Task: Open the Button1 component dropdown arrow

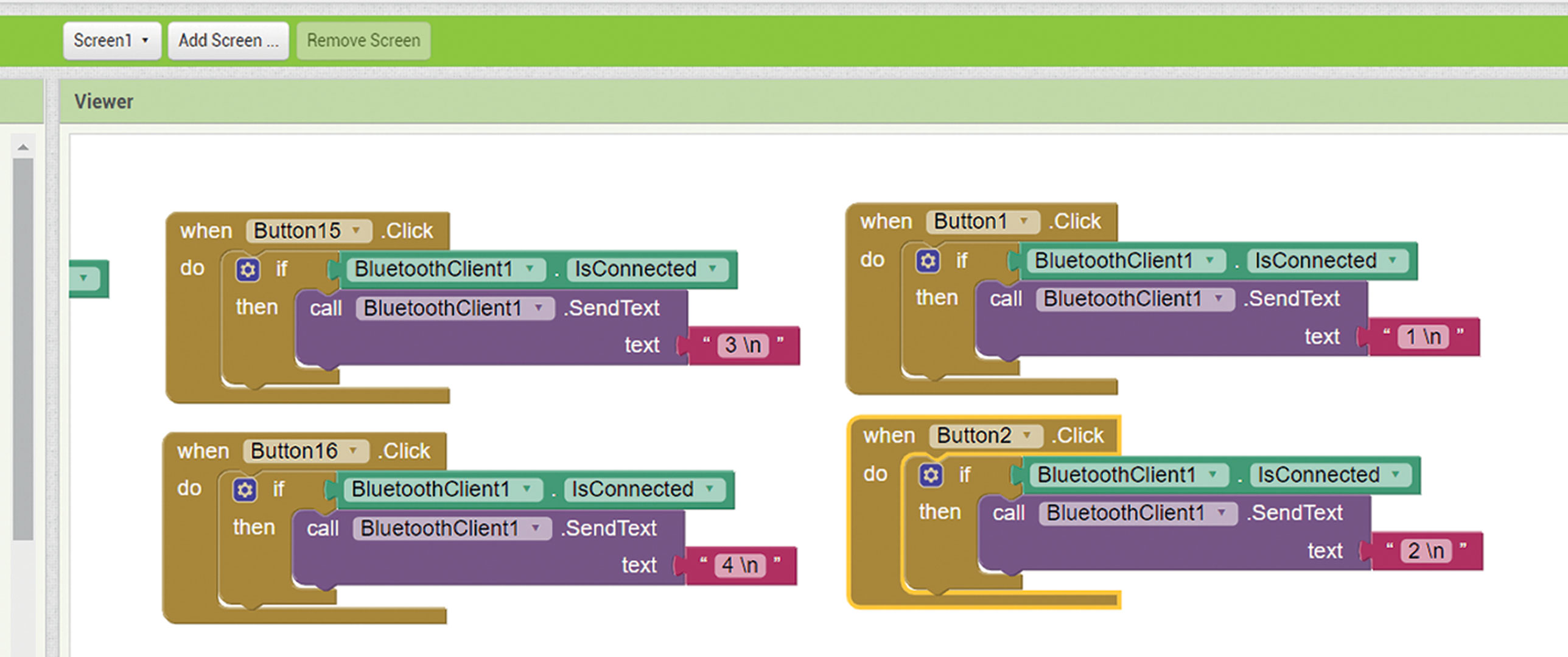Action: coord(1024,221)
